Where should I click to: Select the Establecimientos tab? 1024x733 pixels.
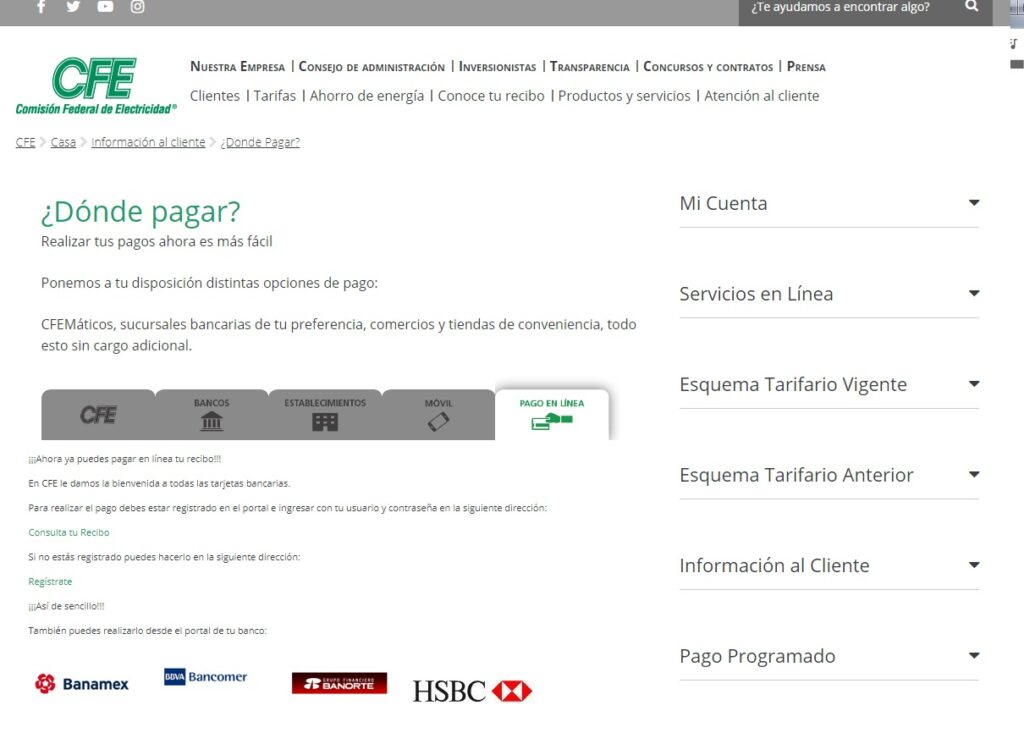[325, 415]
